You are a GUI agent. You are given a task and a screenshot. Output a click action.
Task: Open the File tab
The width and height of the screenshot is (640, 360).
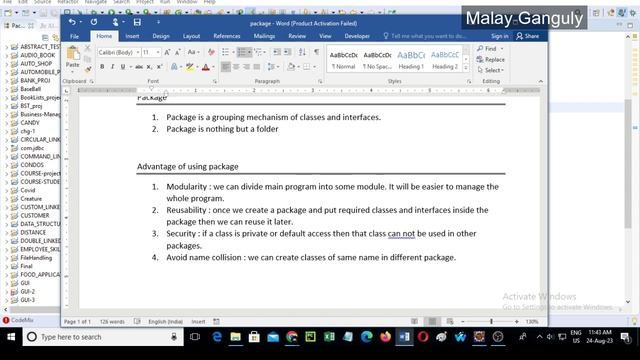[74, 36]
